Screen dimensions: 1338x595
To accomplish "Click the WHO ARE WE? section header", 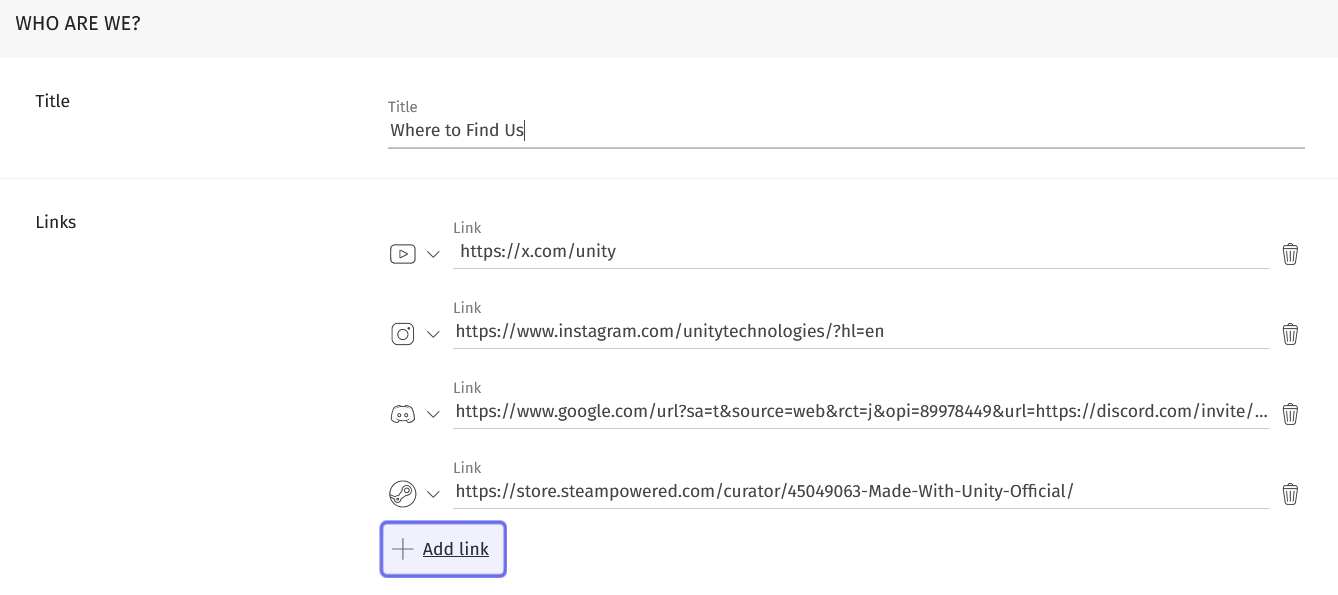I will [78, 24].
